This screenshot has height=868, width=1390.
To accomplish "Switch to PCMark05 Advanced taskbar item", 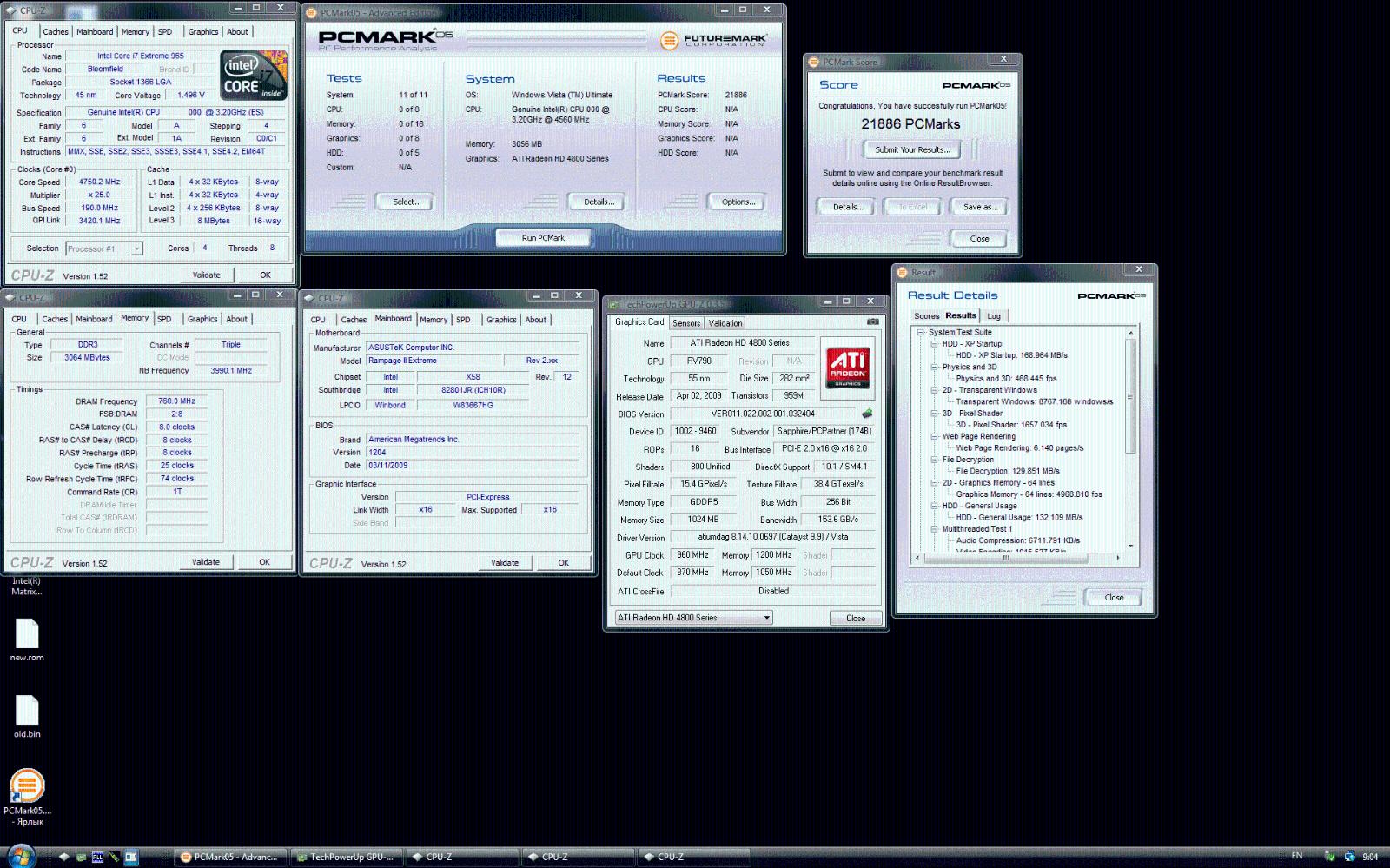I will (230, 857).
